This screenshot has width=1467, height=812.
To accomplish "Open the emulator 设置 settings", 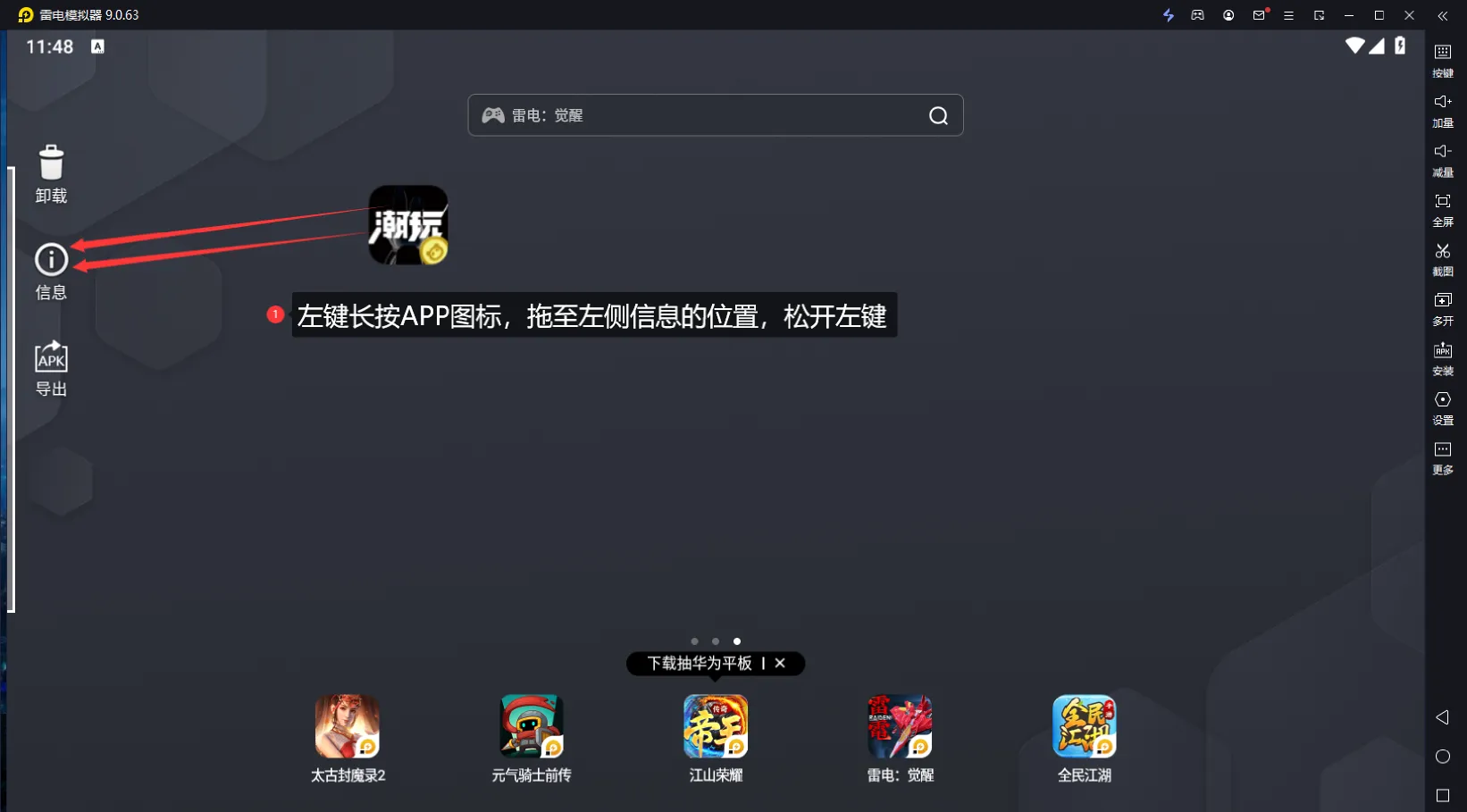I will coord(1443,408).
